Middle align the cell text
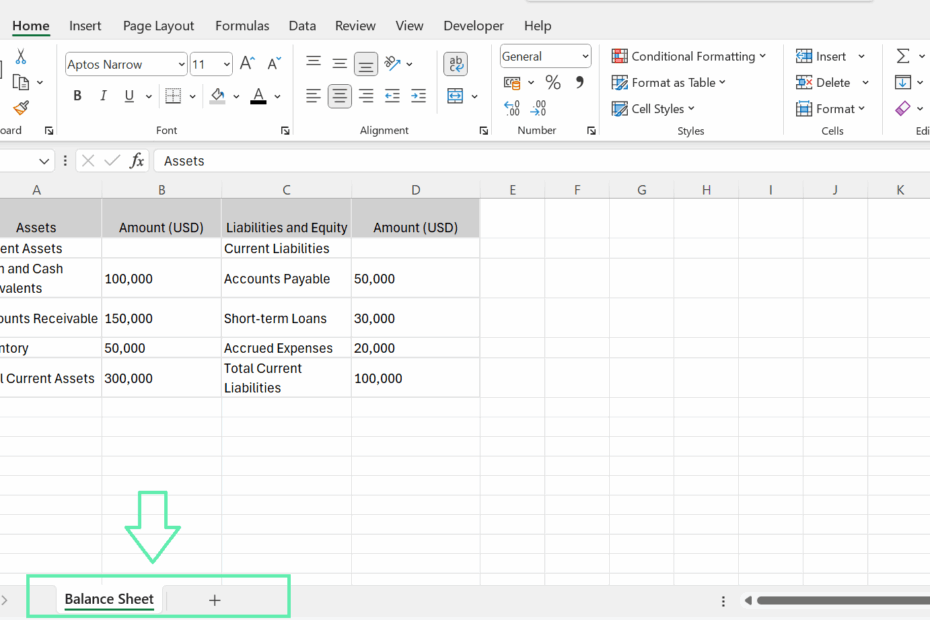This screenshot has width=930, height=620. coord(339,63)
